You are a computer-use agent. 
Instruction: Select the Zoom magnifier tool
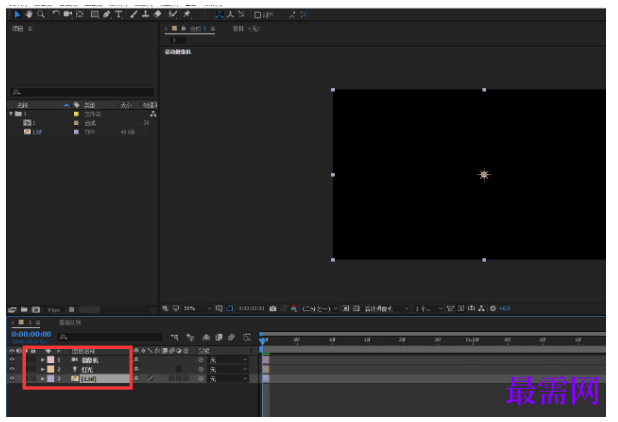[41, 15]
